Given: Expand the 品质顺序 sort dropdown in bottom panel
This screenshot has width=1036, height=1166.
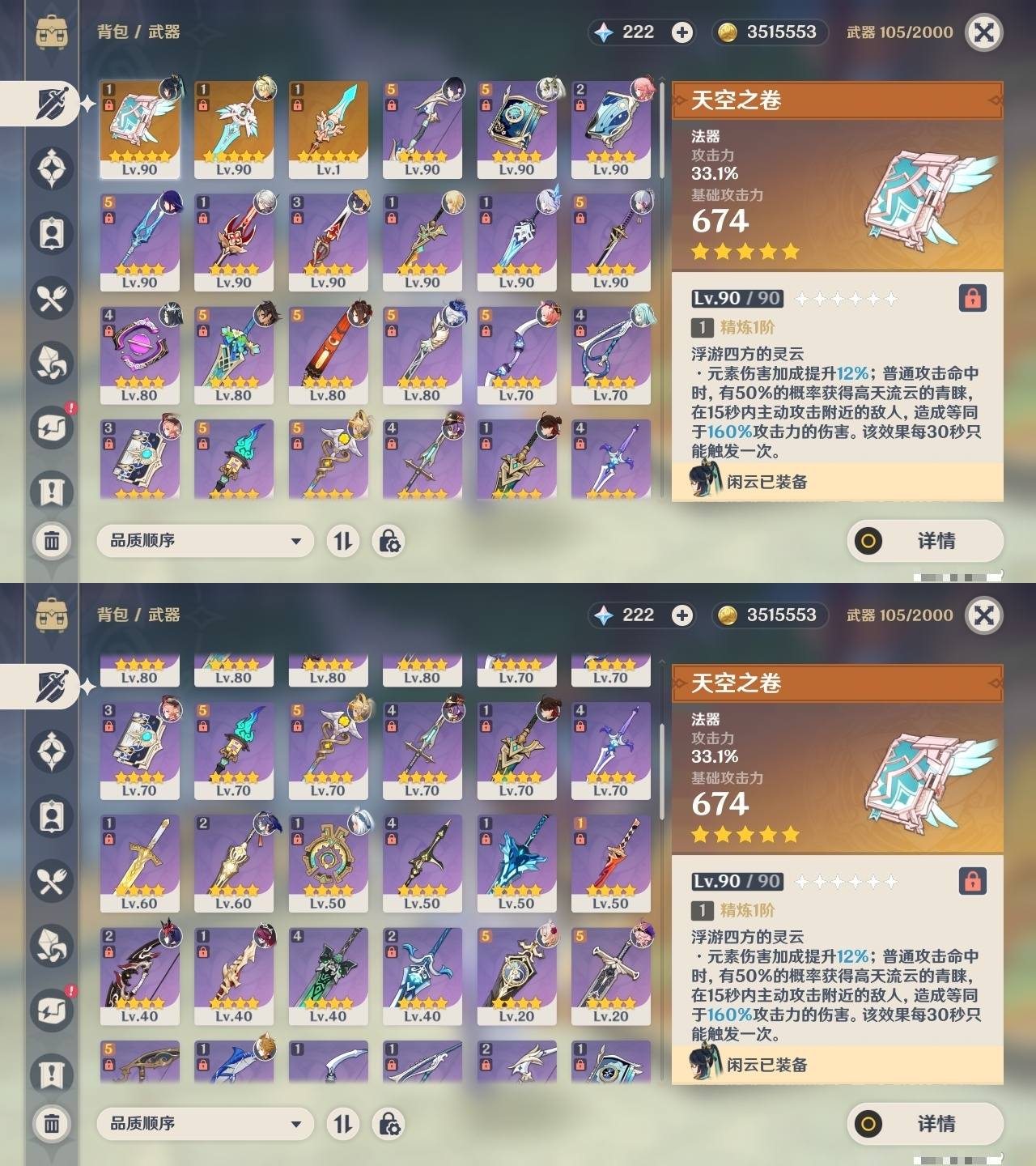Looking at the screenshot, I should pos(205,1124).
